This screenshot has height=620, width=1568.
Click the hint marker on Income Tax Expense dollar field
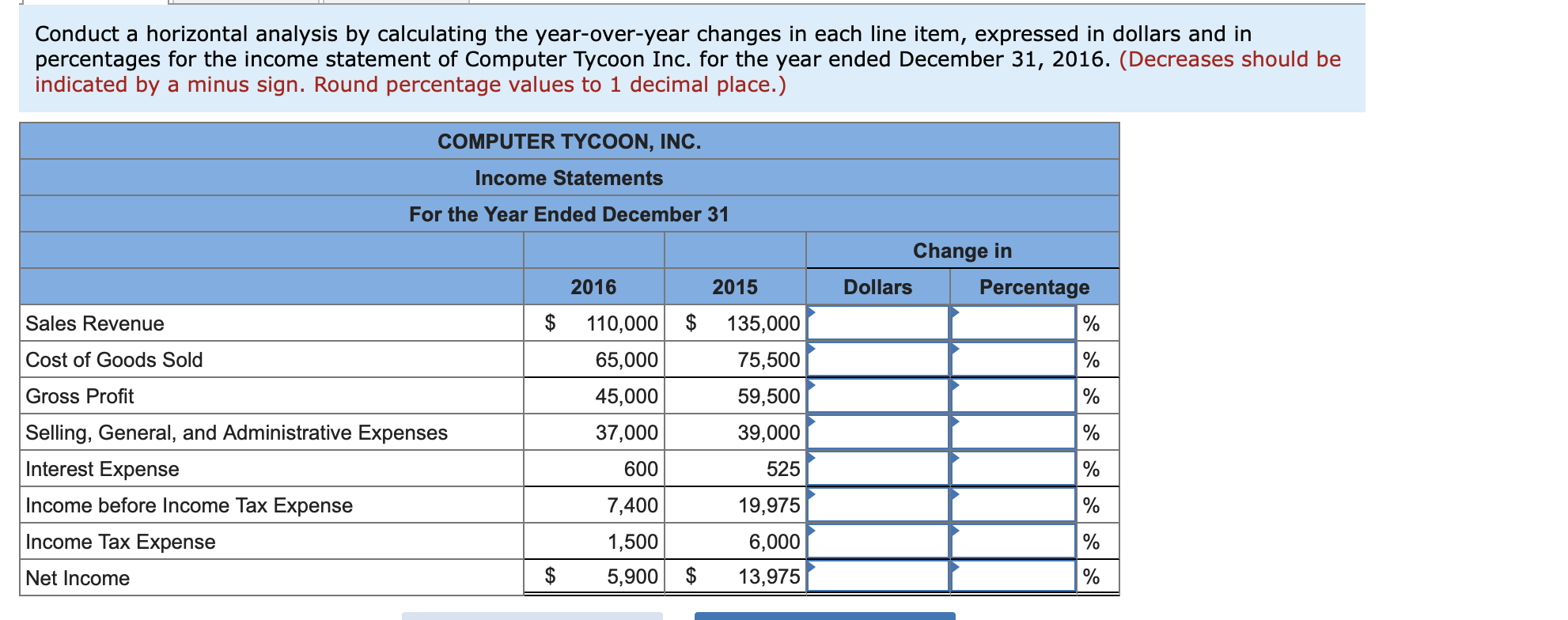[809, 531]
